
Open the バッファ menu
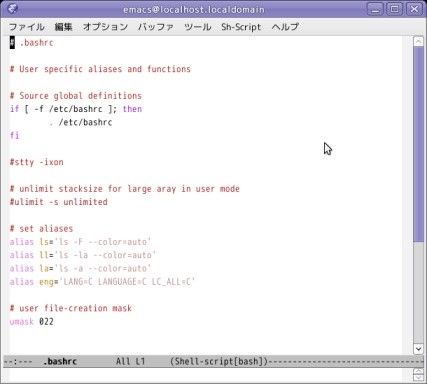pos(156,27)
